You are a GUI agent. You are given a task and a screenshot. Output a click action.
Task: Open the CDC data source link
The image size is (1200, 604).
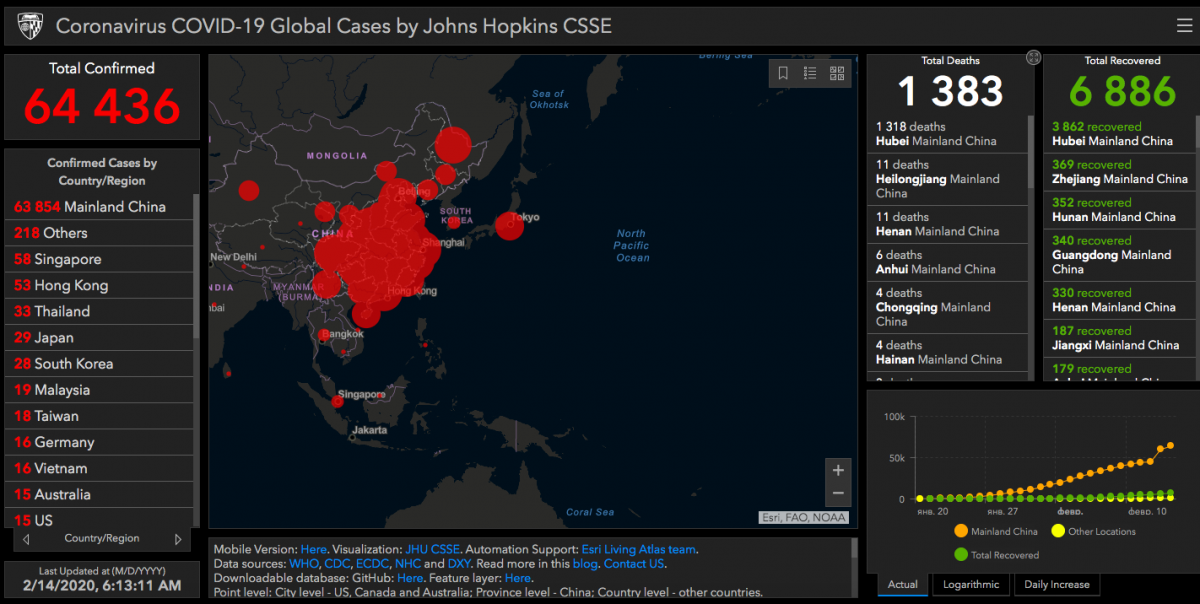point(337,564)
